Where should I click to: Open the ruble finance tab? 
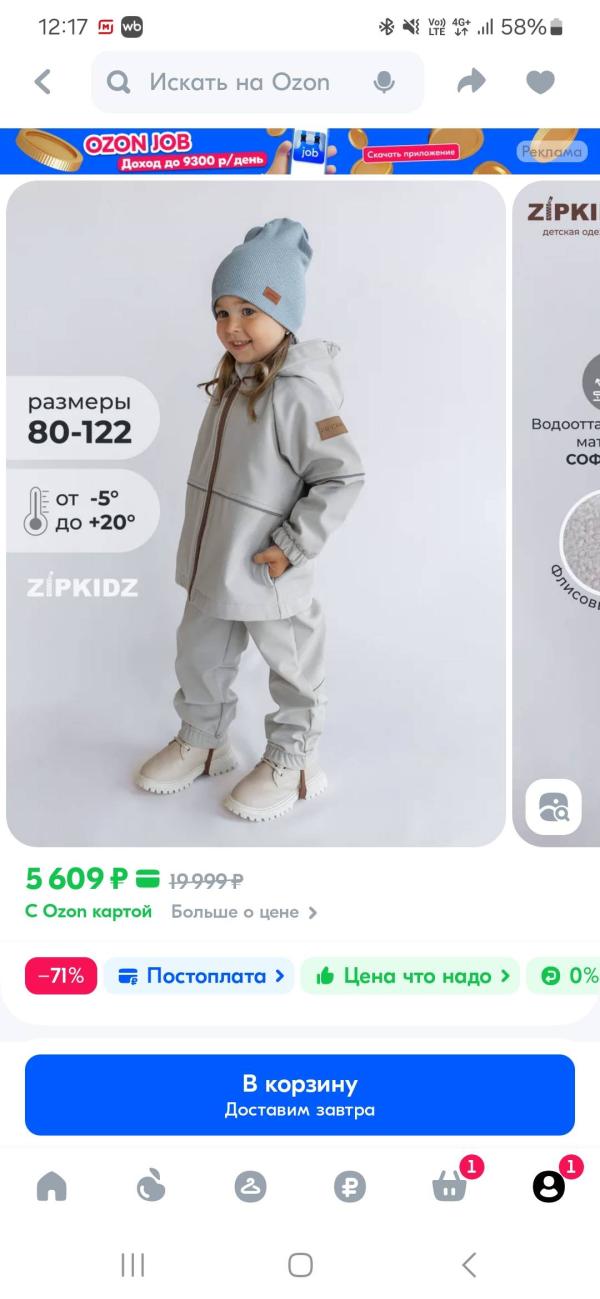click(350, 1186)
